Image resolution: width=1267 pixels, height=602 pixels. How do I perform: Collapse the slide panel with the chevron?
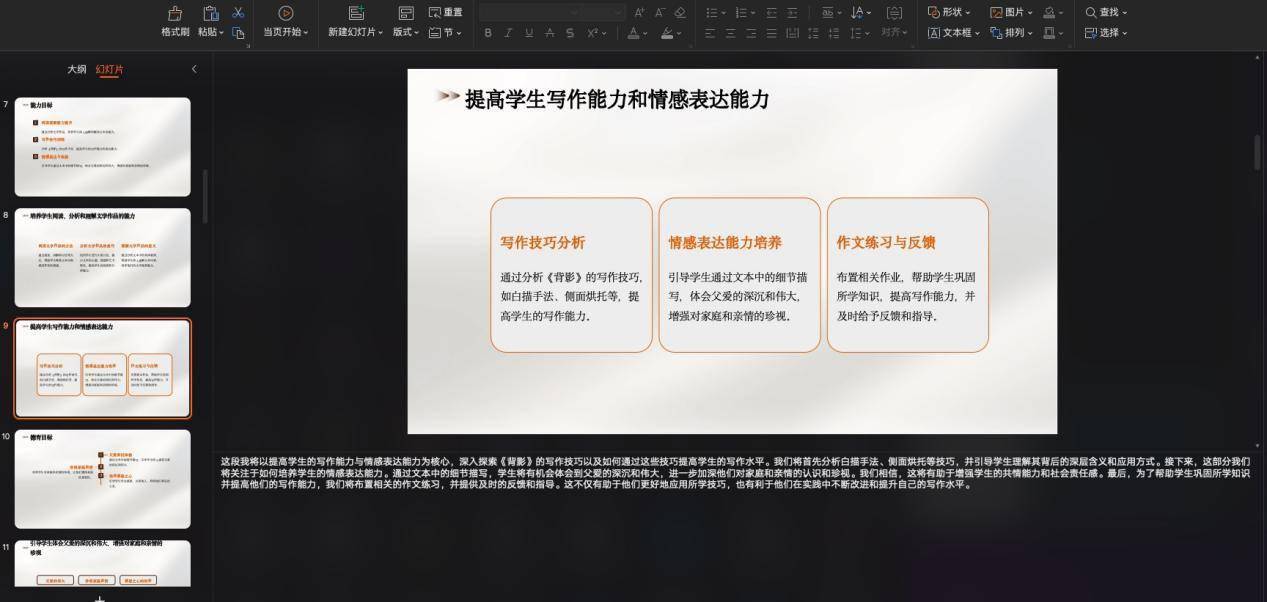tap(193, 68)
